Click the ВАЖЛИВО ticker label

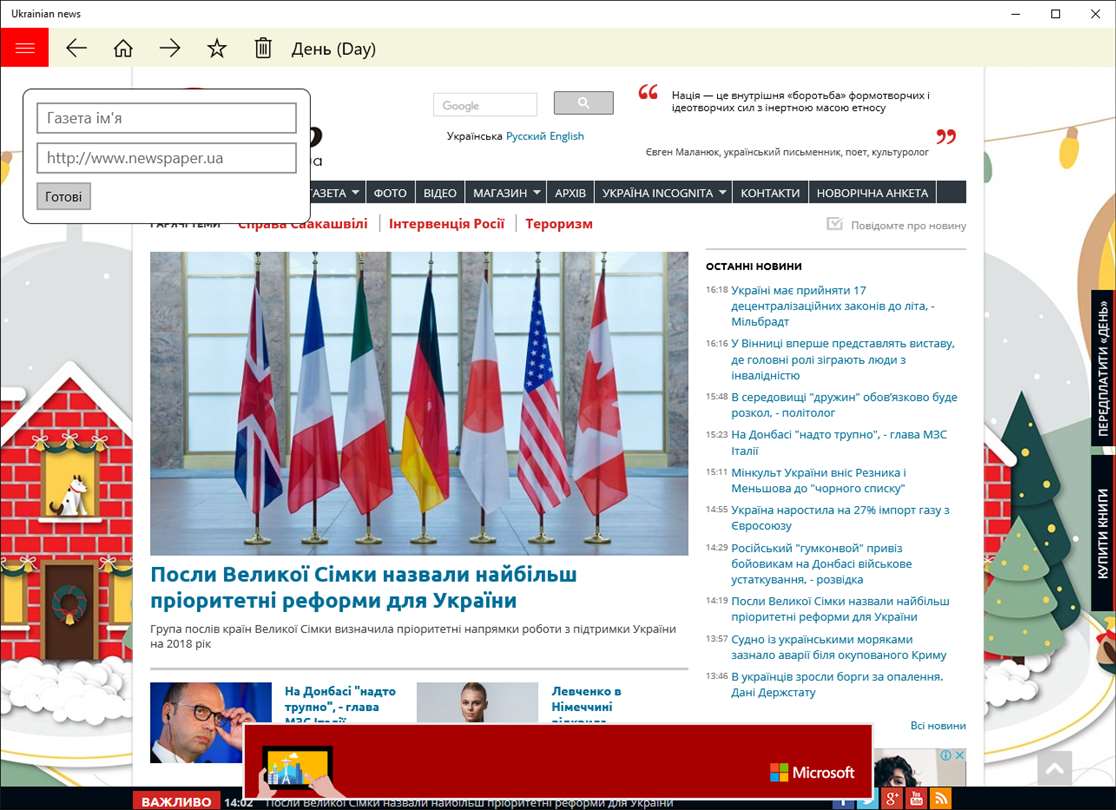176,801
